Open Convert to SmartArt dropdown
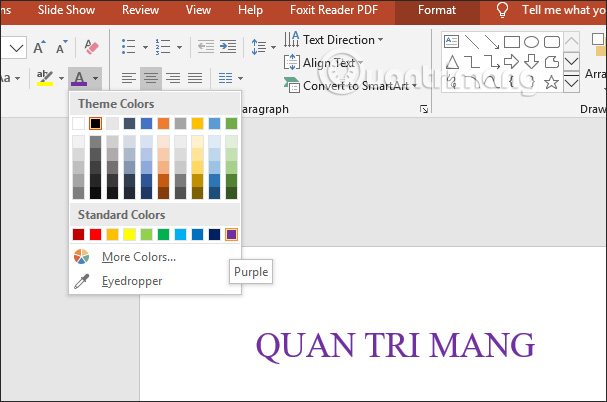 point(350,86)
